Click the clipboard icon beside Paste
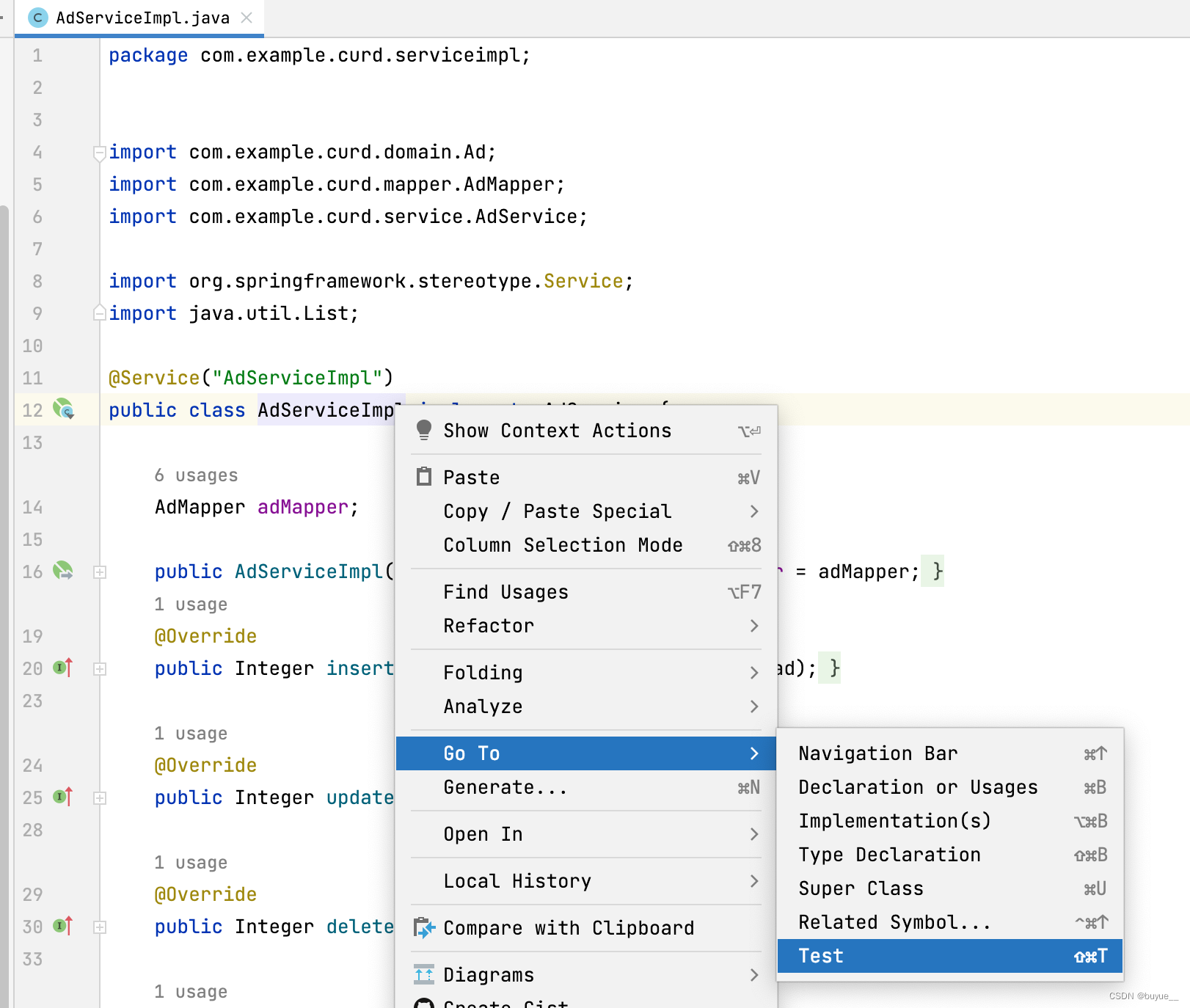 pyautogui.click(x=424, y=477)
